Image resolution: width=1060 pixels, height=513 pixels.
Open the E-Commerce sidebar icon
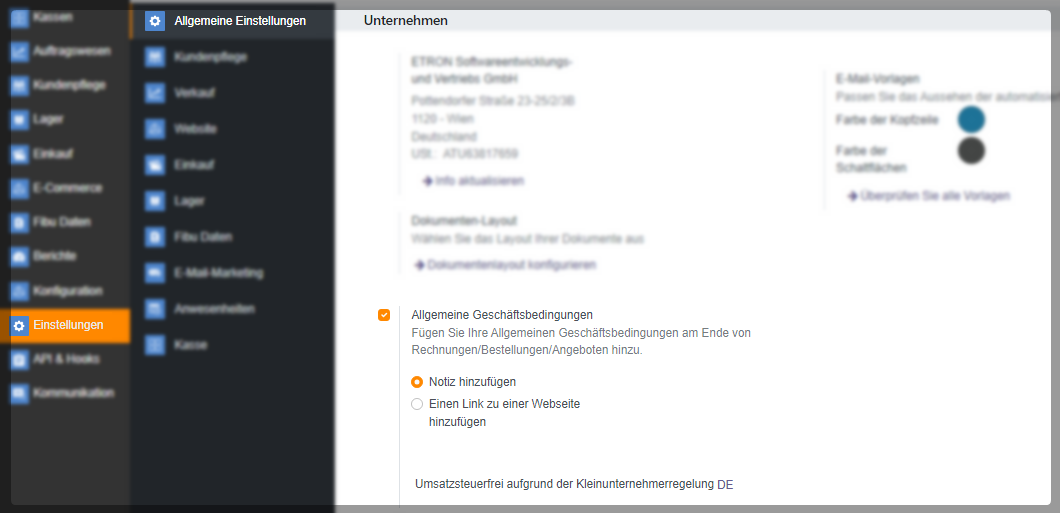click(19, 188)
